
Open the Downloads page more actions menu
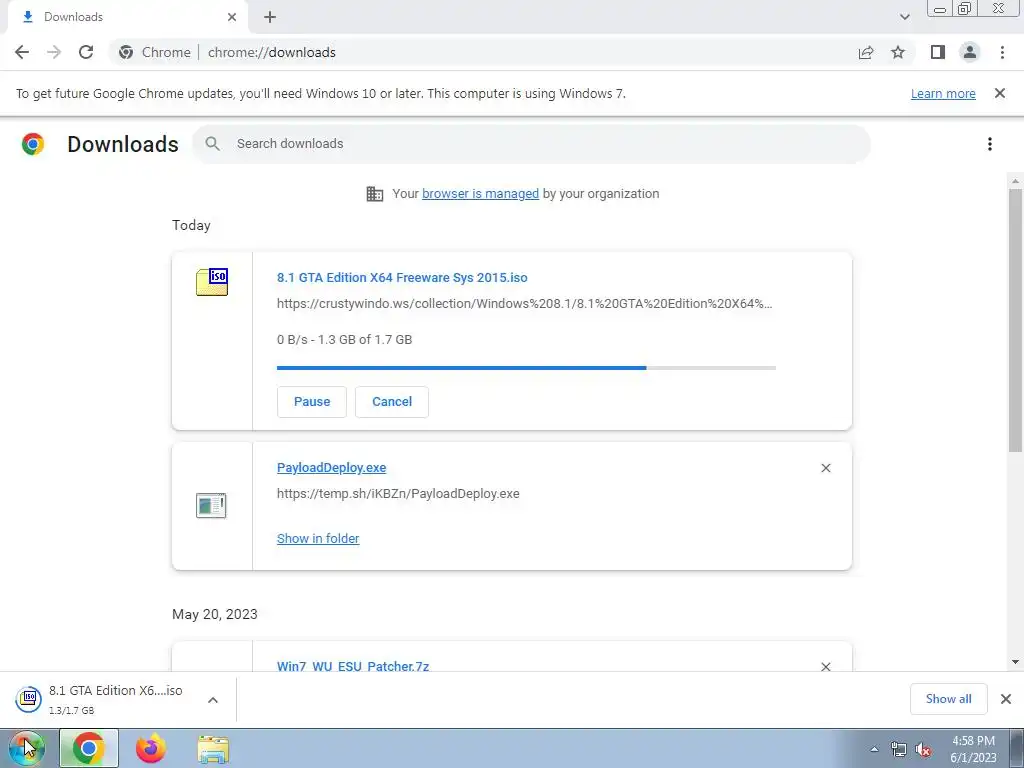tap(990, 144)
